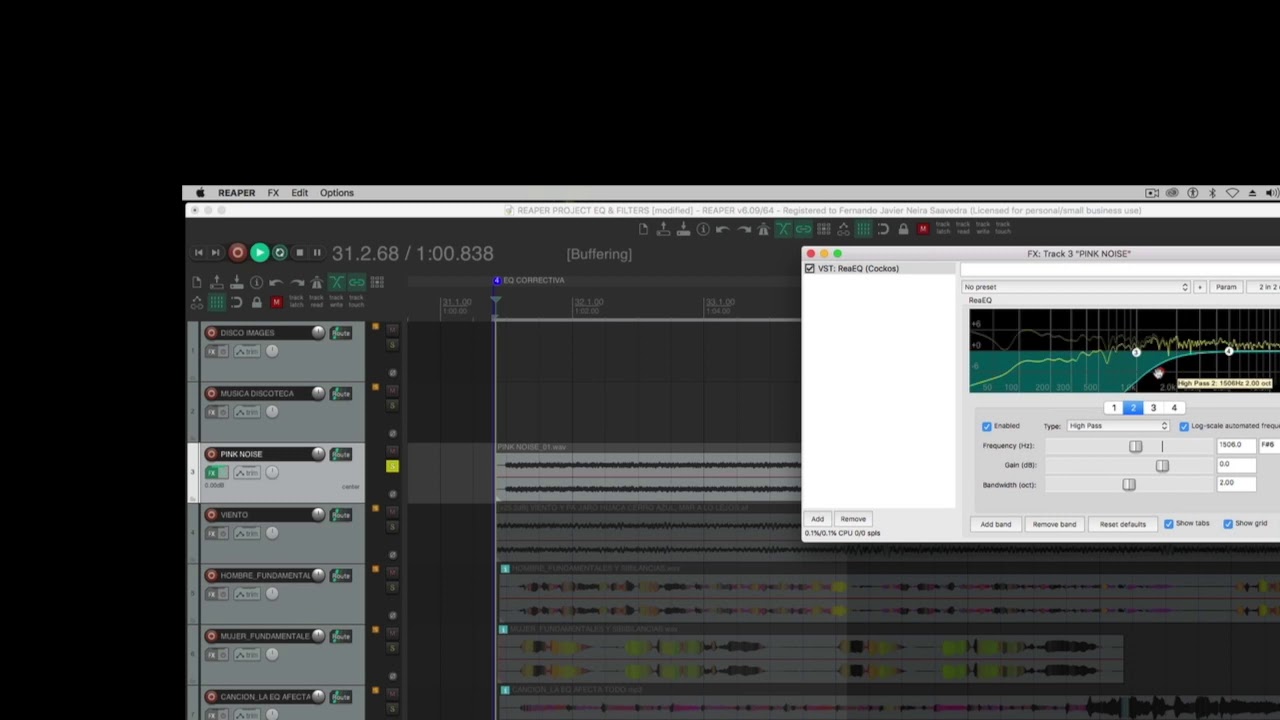The width and height of the screenshot is (1280, 720).
Task: Toggle Log-scale automated frequencies checkbox
Action: [1184, 426]
